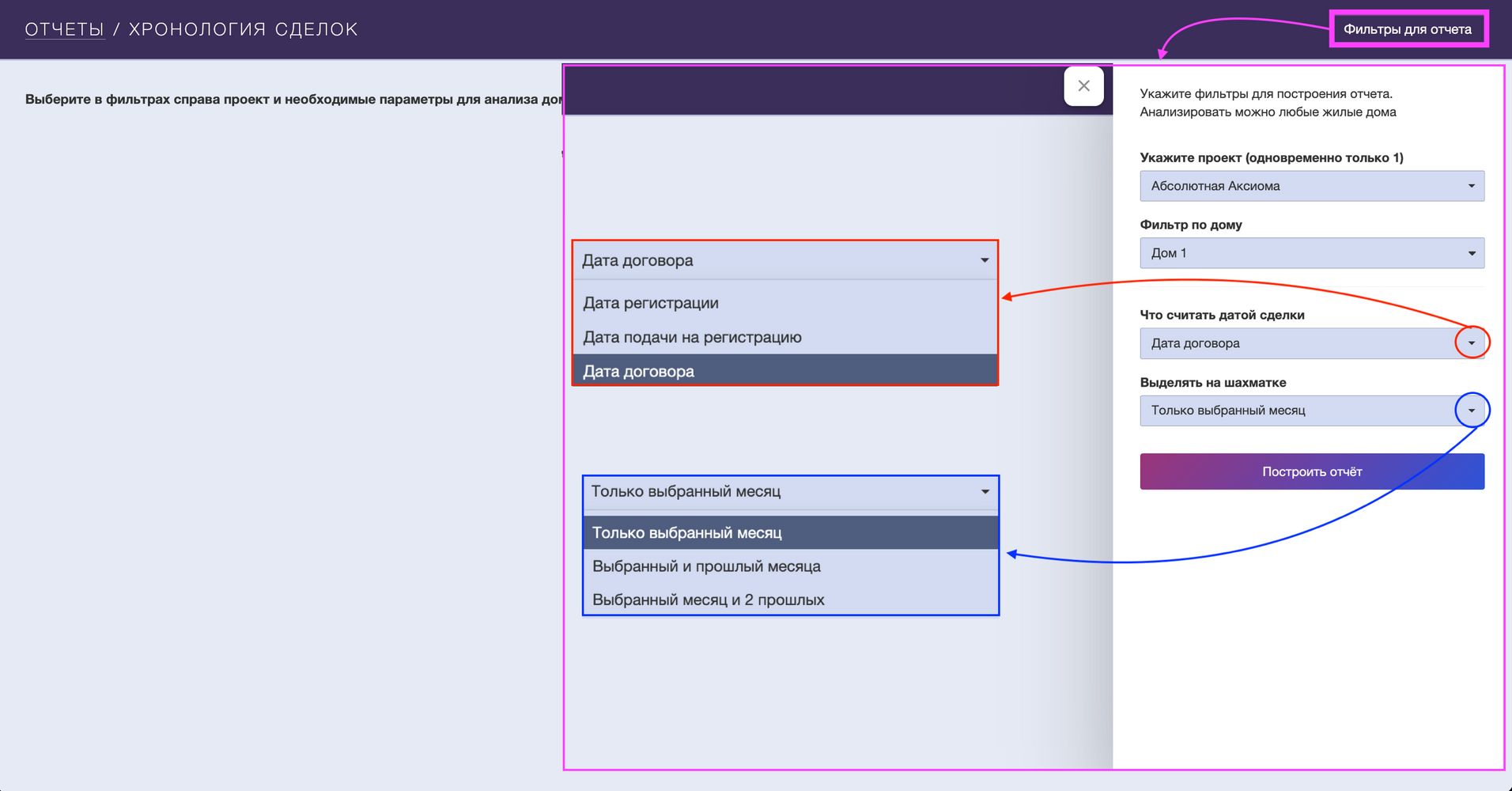
Task: Open the ОТЧЕТЫ breadcrumb link
Action: click(x=65, y=29)
